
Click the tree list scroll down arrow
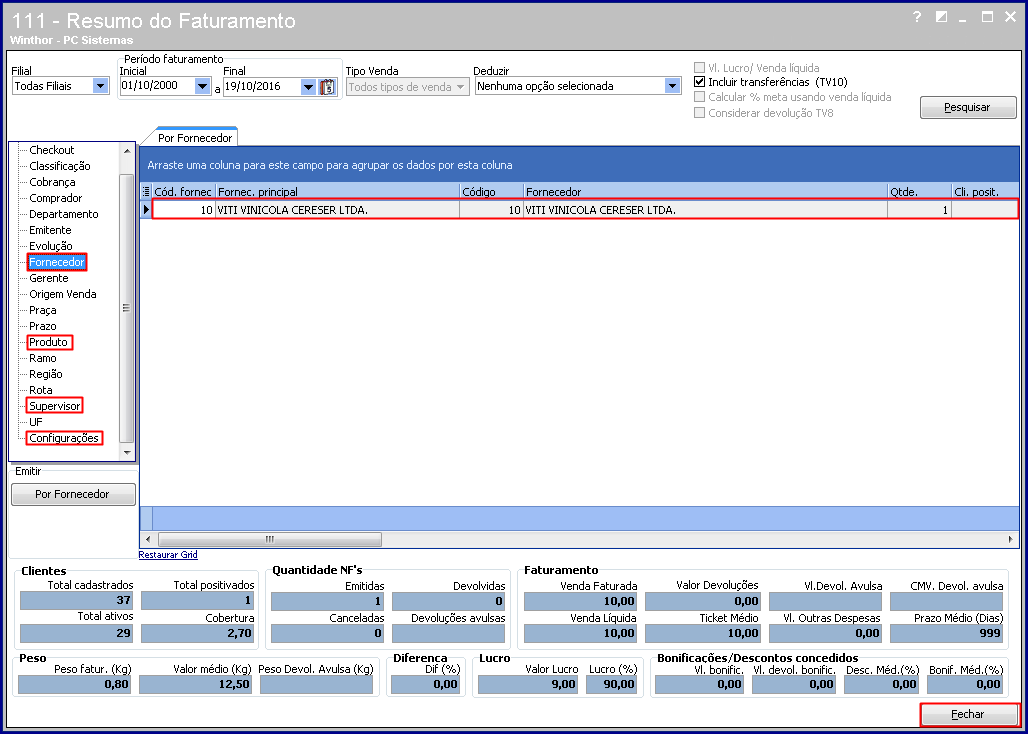(127, 453)
